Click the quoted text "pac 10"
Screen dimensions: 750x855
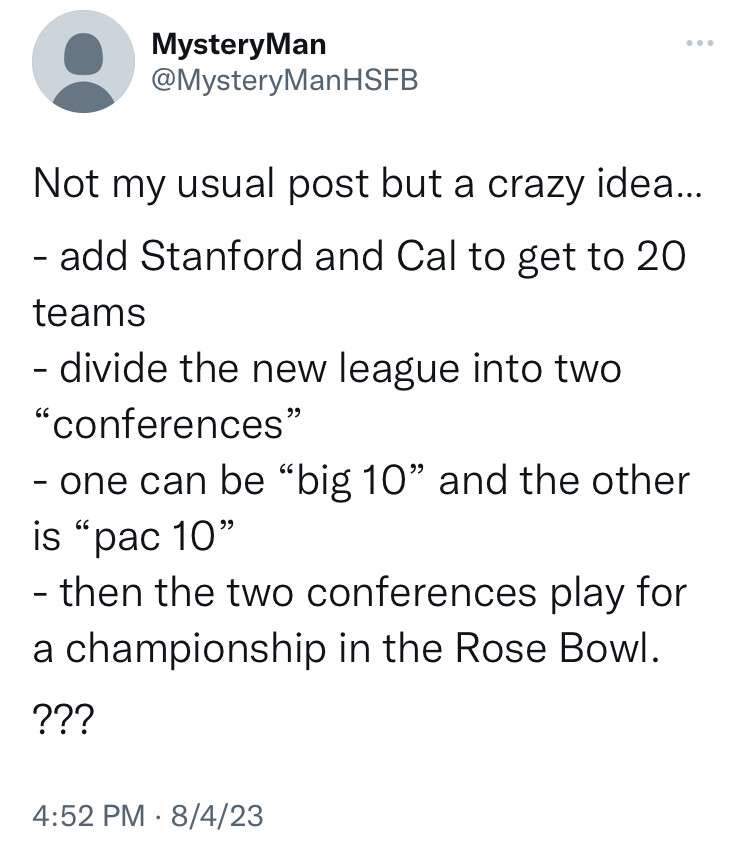[x=154, y=537]
